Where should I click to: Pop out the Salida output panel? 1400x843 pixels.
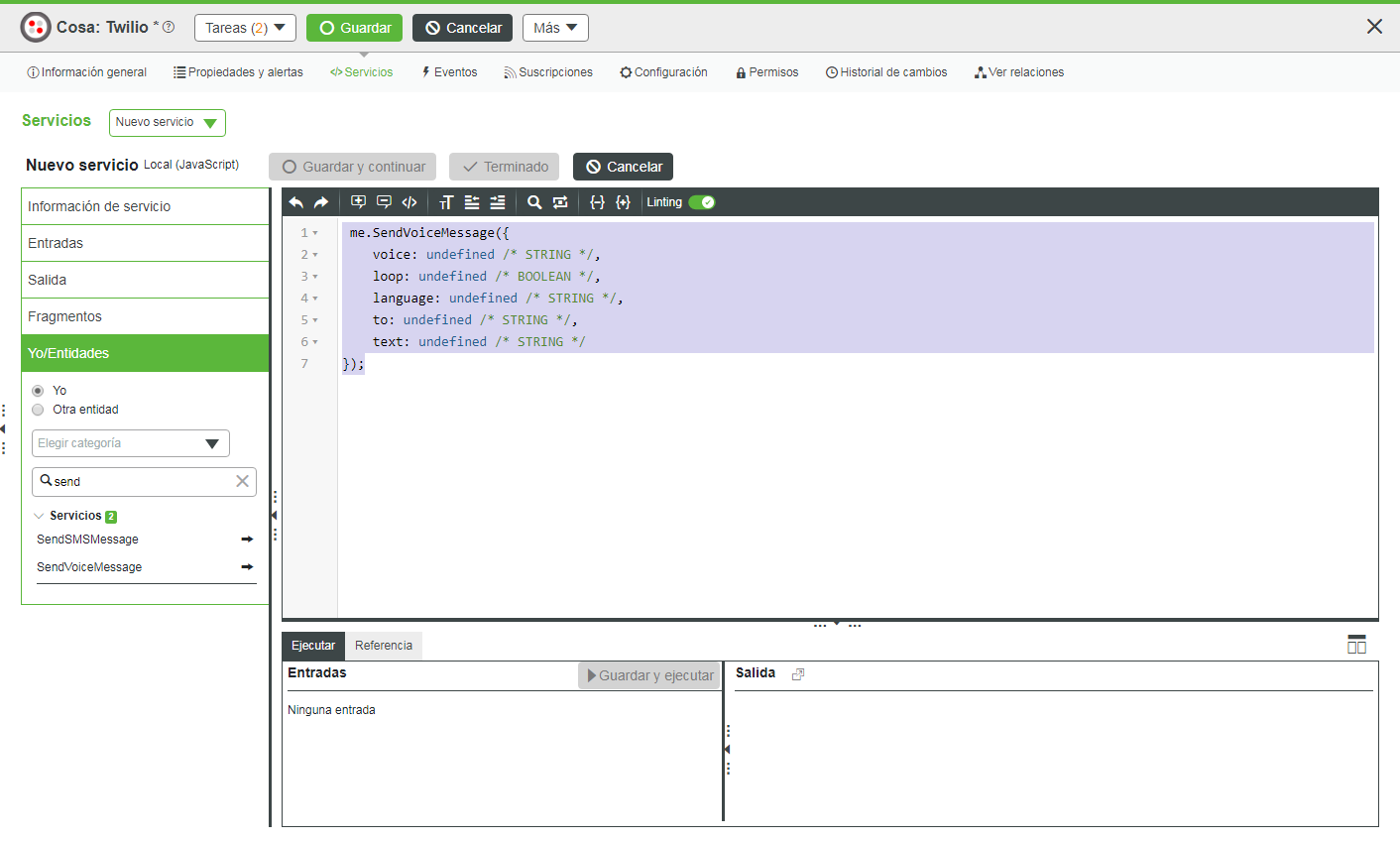(x=798, y=674)
